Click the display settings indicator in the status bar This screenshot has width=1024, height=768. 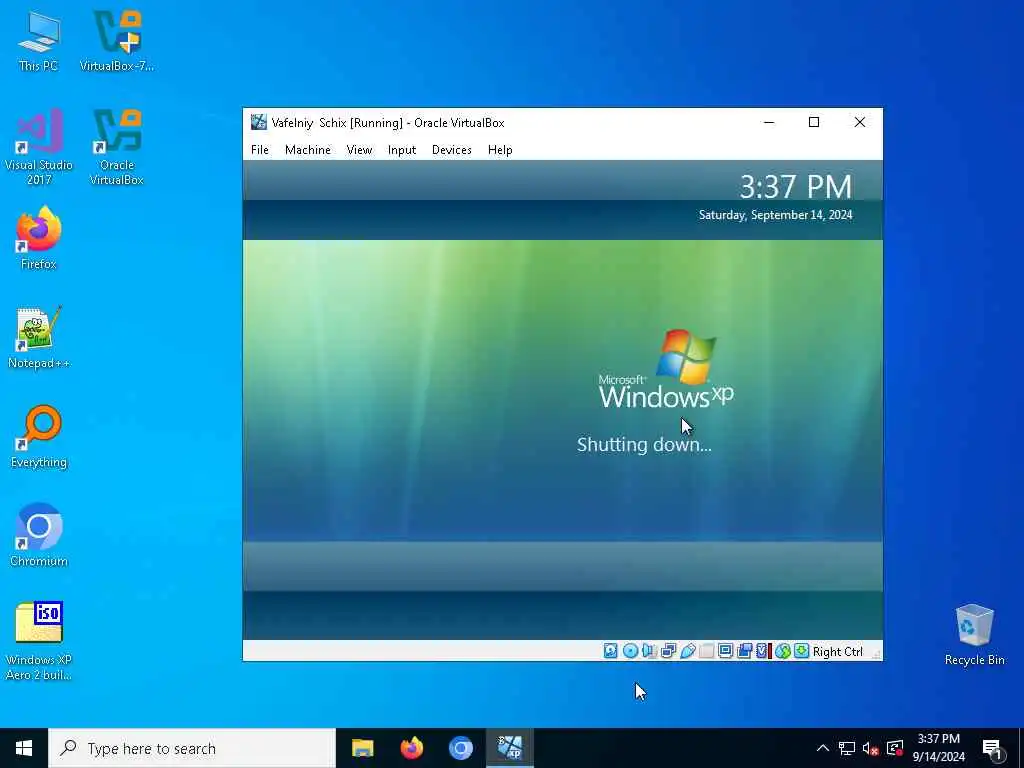[x=725, y=651]
